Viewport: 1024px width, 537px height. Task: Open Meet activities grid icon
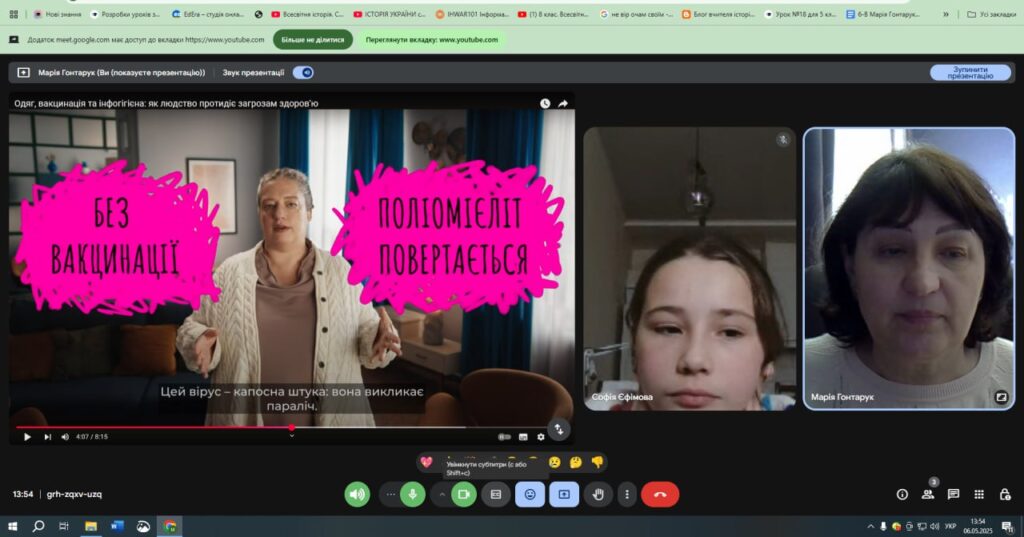[979, 495]
